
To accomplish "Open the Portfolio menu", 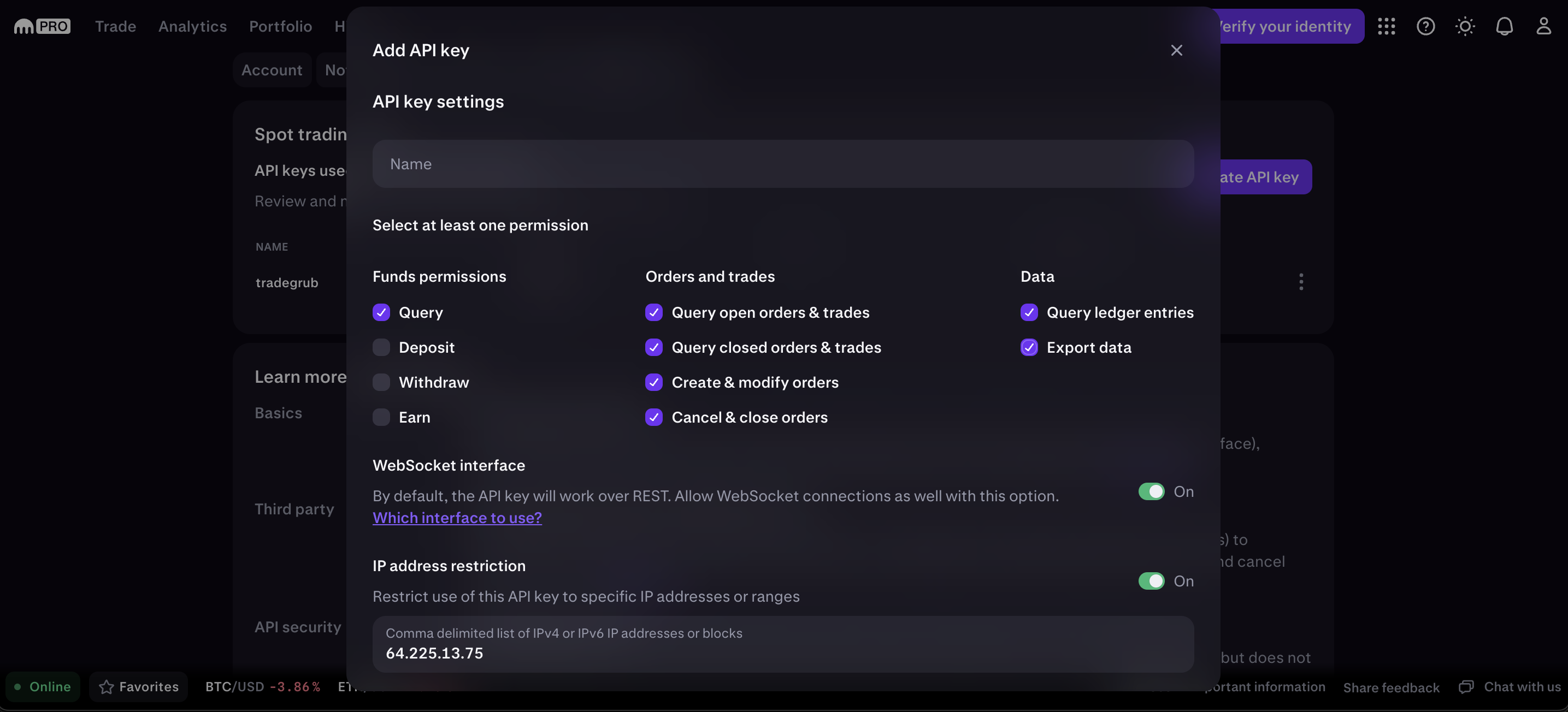I will pos(281,26).
